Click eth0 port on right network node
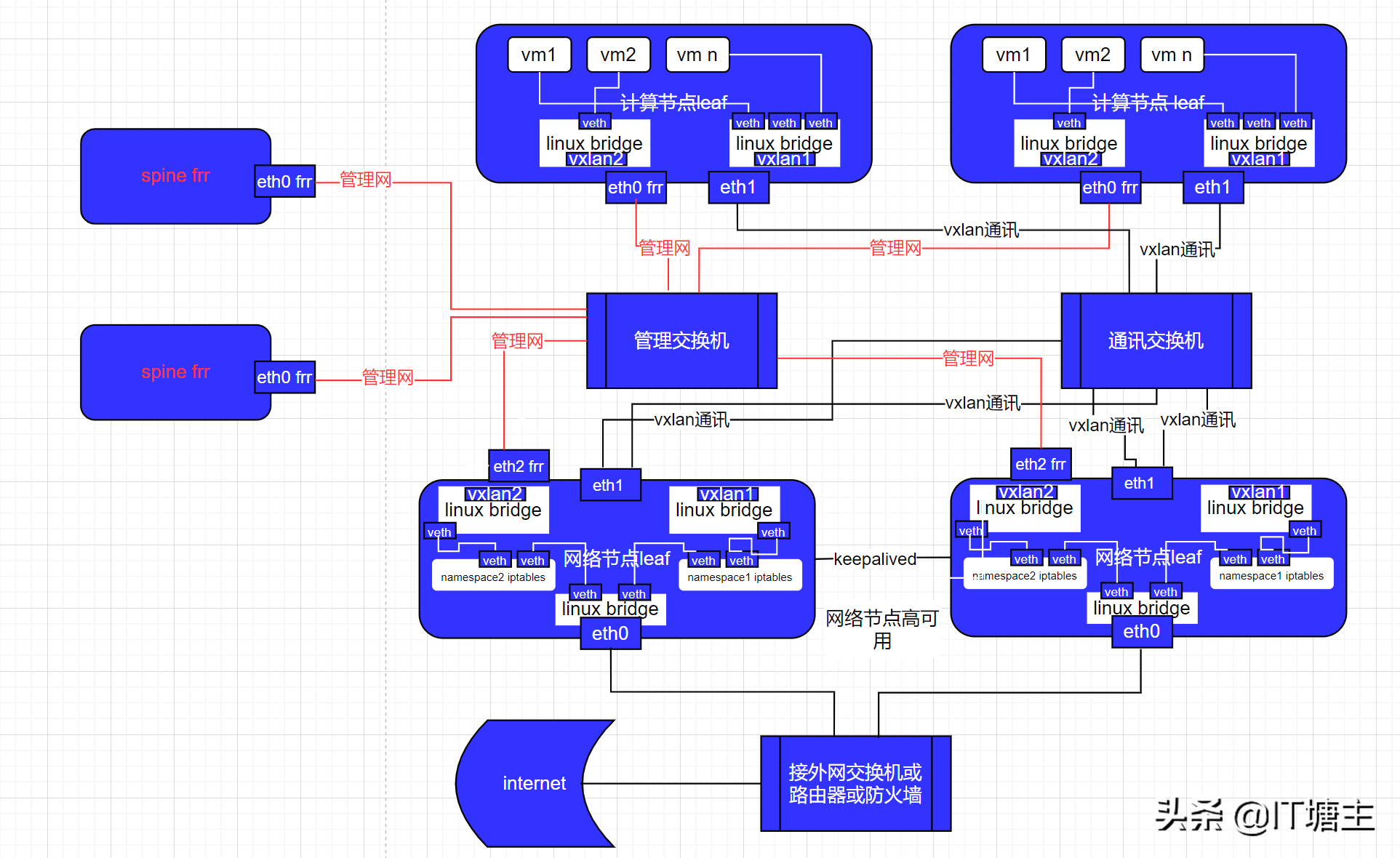 tap(1142, 631)
